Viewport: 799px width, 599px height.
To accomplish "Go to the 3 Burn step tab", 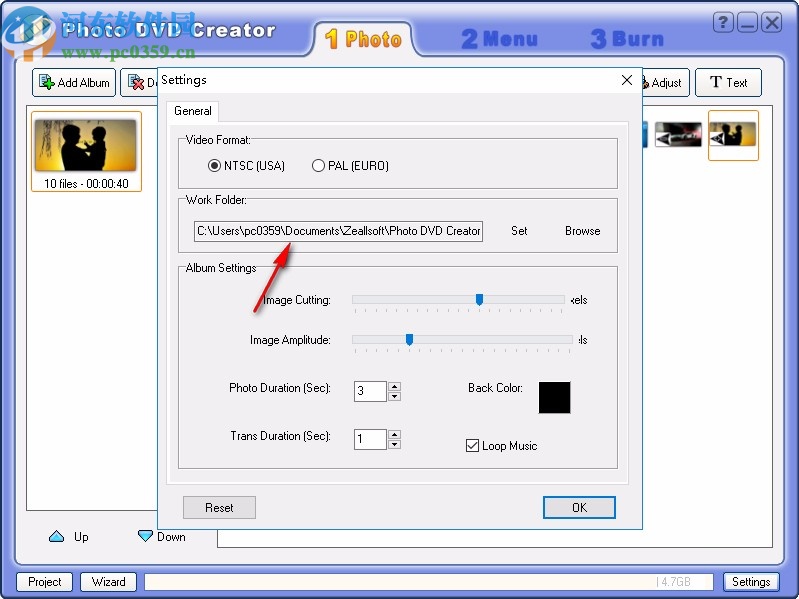I will click(x=627, y=39).
